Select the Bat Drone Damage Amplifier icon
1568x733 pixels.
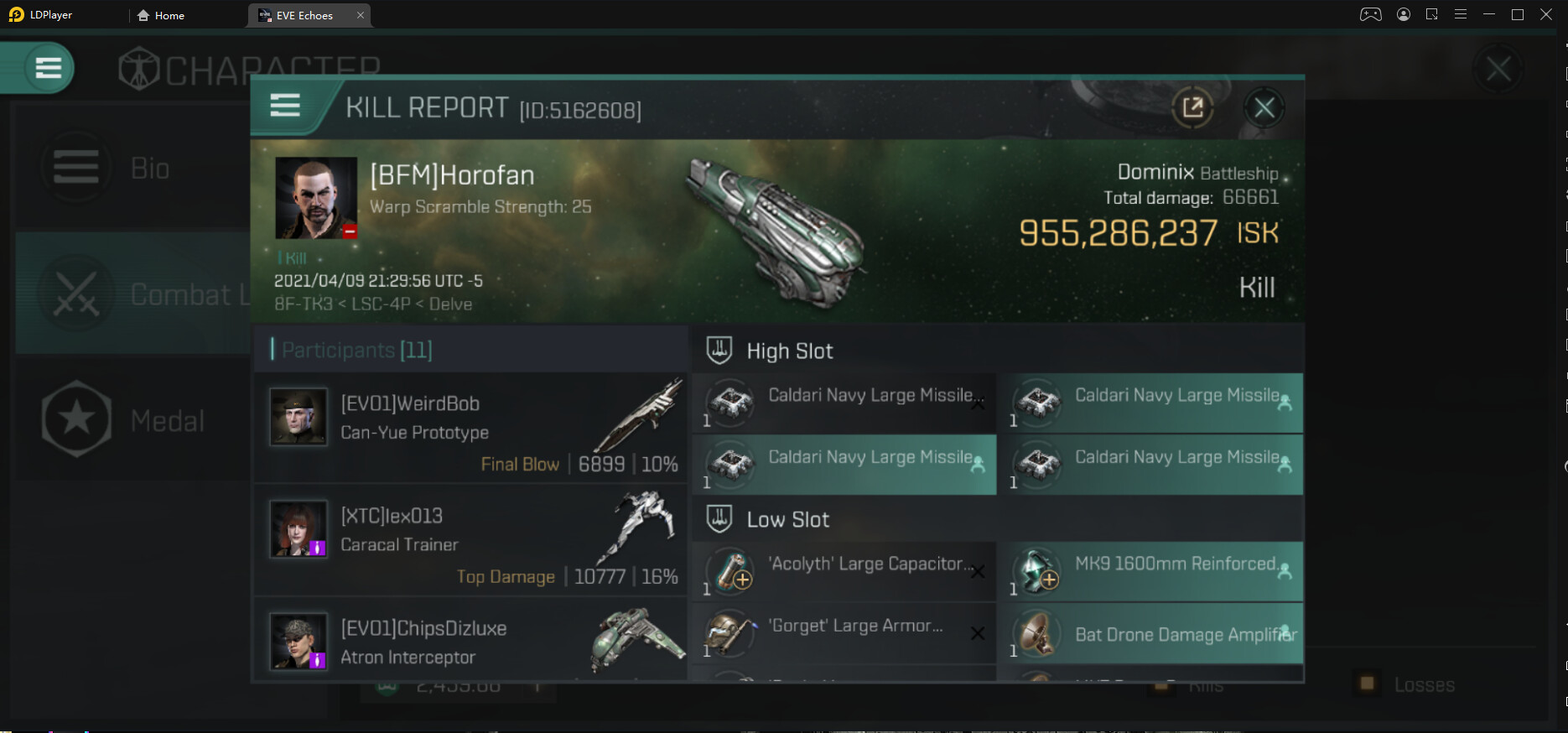tap(1038, 635)
